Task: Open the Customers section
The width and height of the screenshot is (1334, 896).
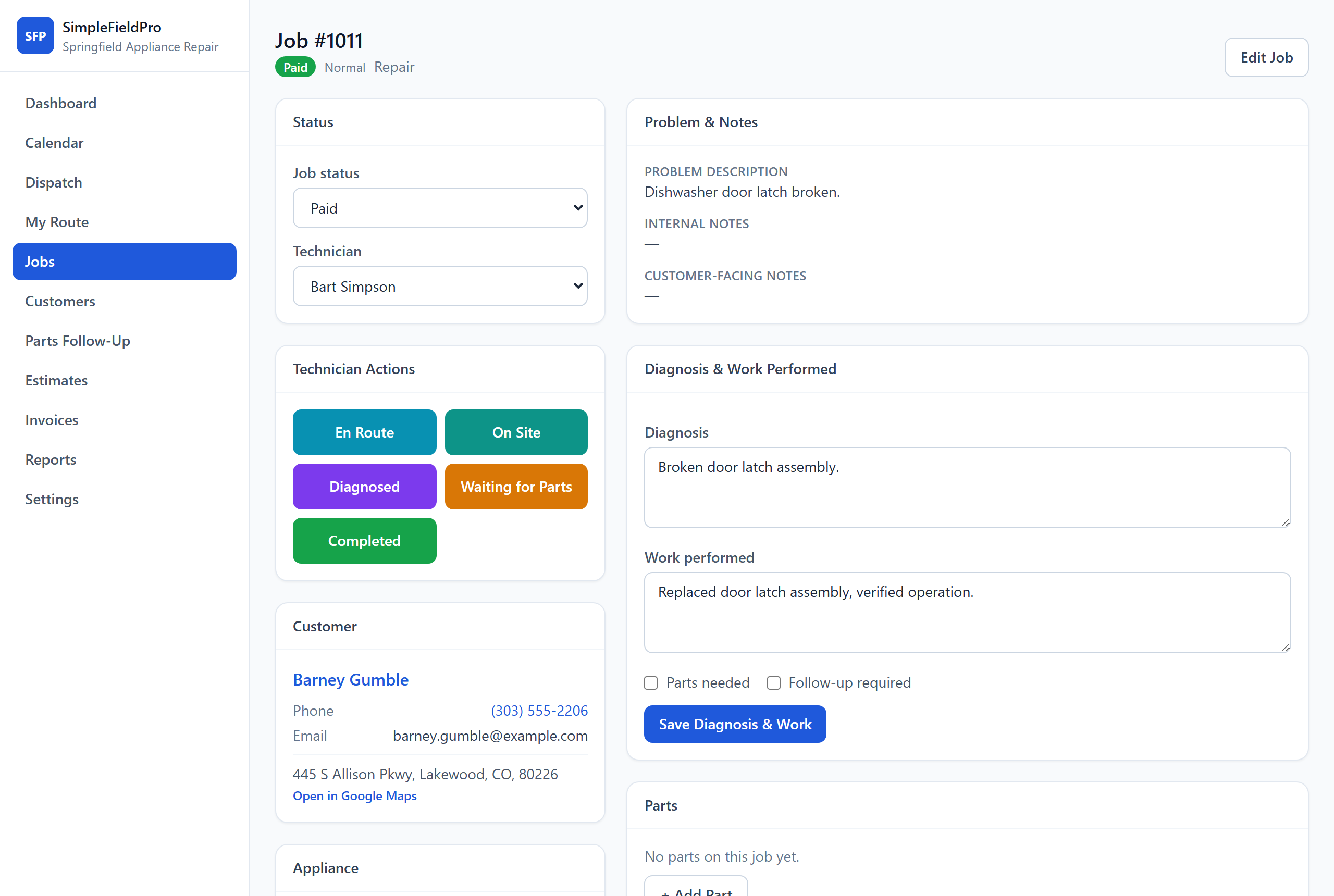Action: coord(124,301)
